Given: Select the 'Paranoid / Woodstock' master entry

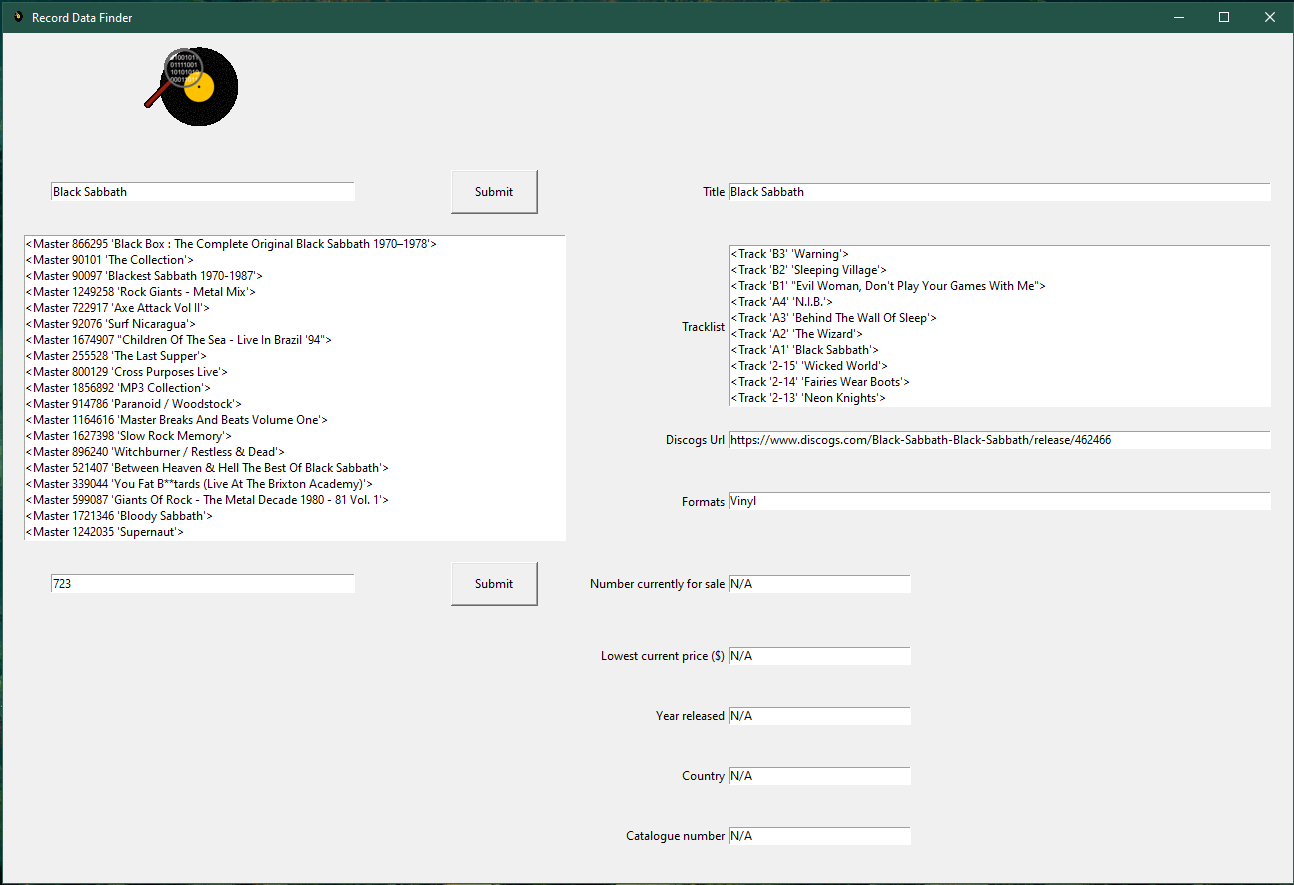Looking at the screenshot, I should (x=132, y=403).
